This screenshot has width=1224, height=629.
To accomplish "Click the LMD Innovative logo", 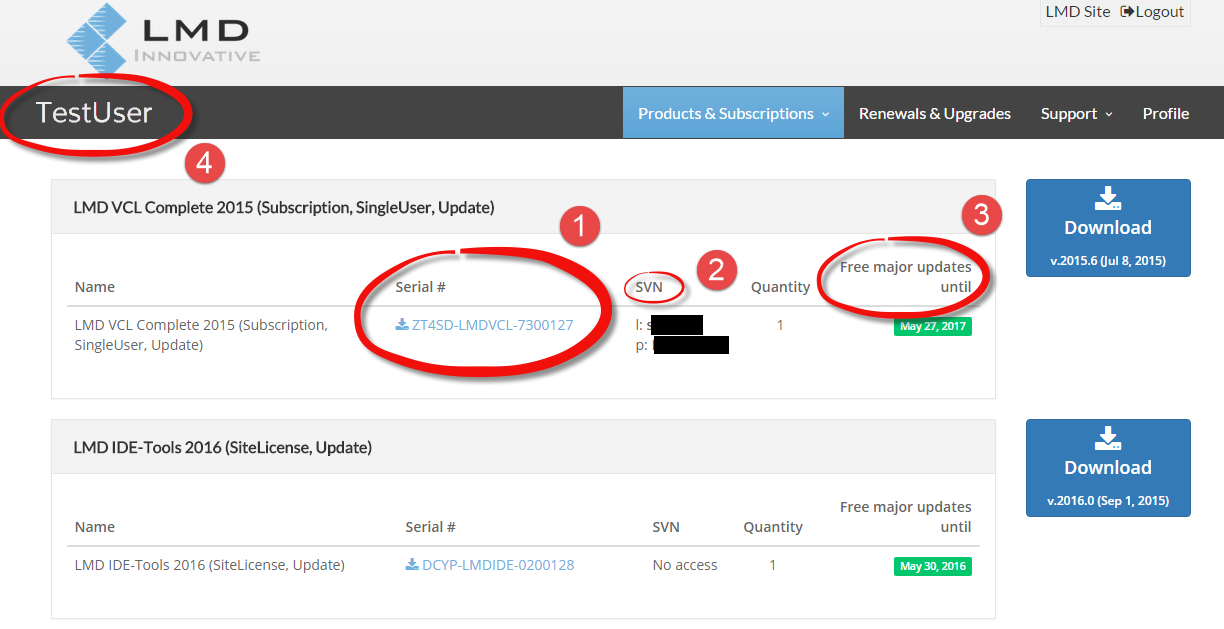I will (x=163, y=42).
